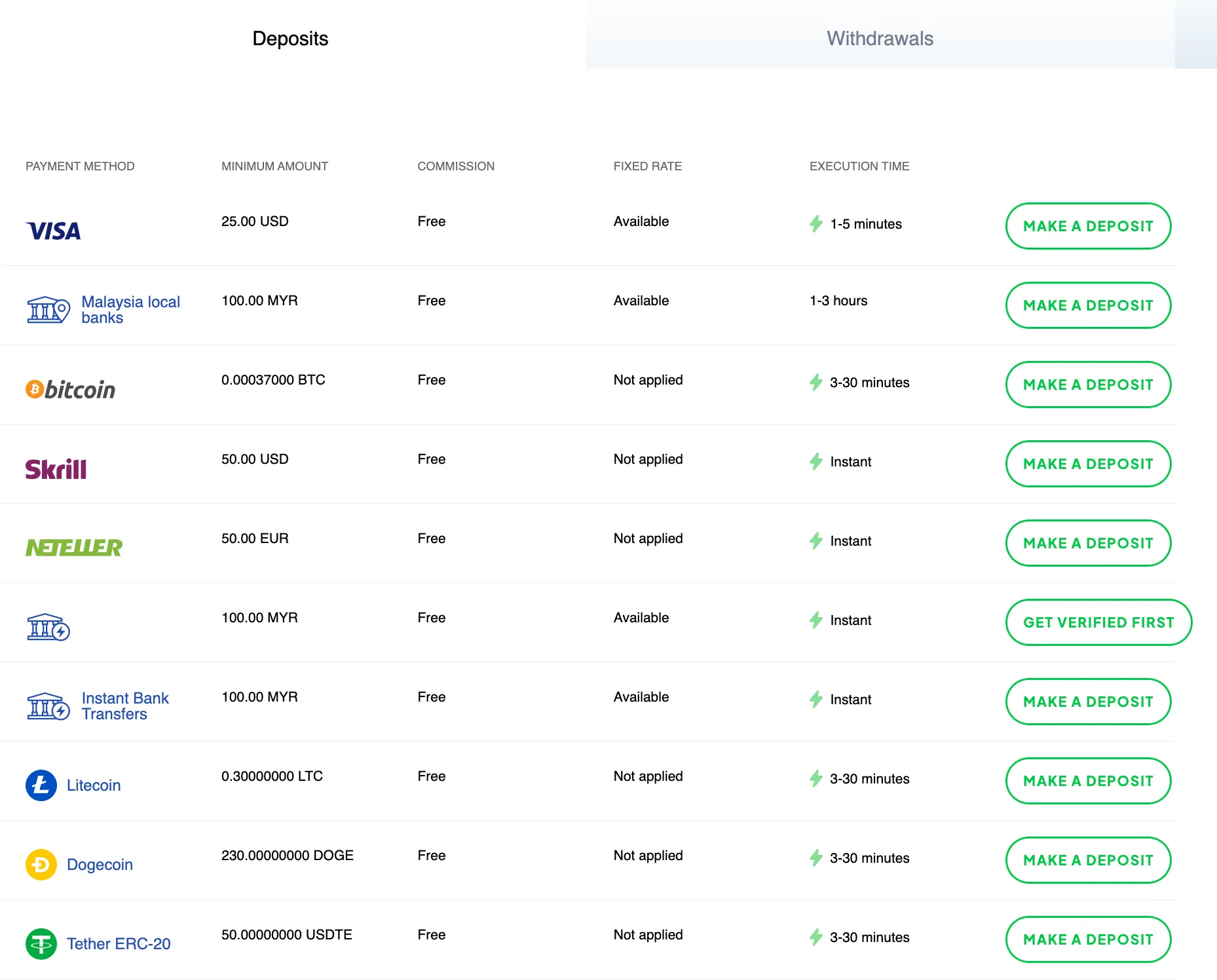Image resolution: width=1217 pixels, height=980 pixels.
Task: Select the 0.30000000 LTC minimum amount
Action: (272, 776)
